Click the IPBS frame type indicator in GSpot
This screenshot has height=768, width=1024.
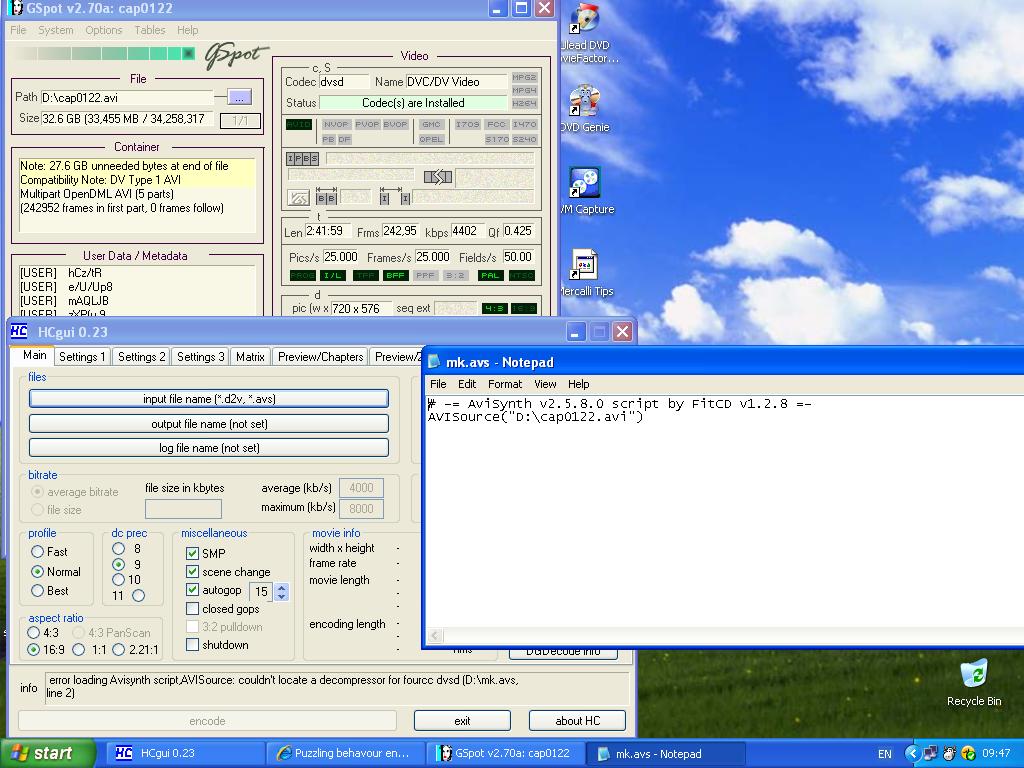click(302, 158)
